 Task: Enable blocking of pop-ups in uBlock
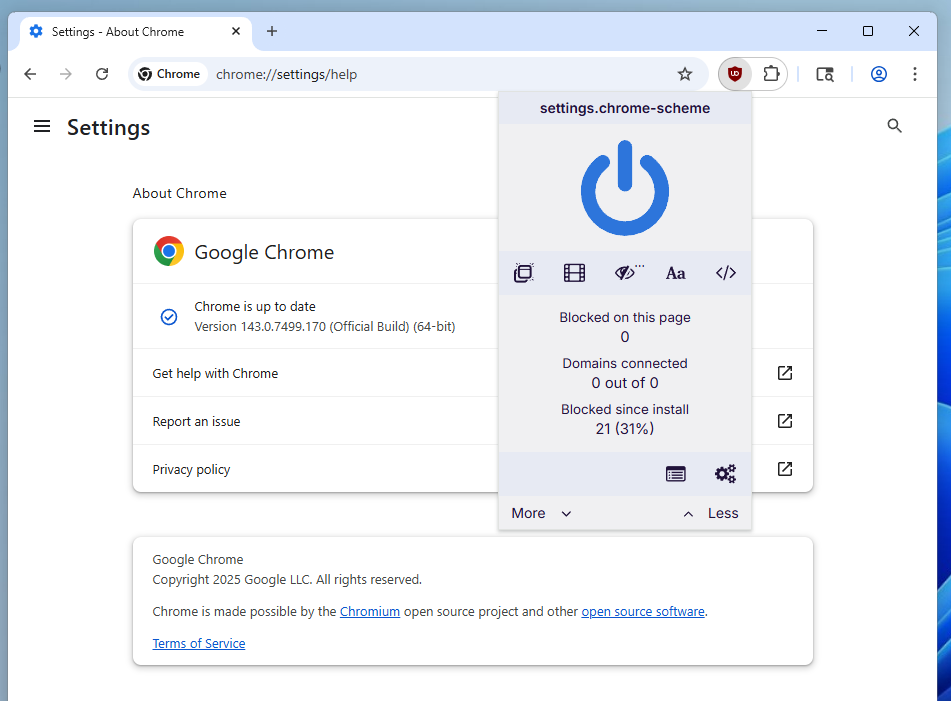point(524,272)
